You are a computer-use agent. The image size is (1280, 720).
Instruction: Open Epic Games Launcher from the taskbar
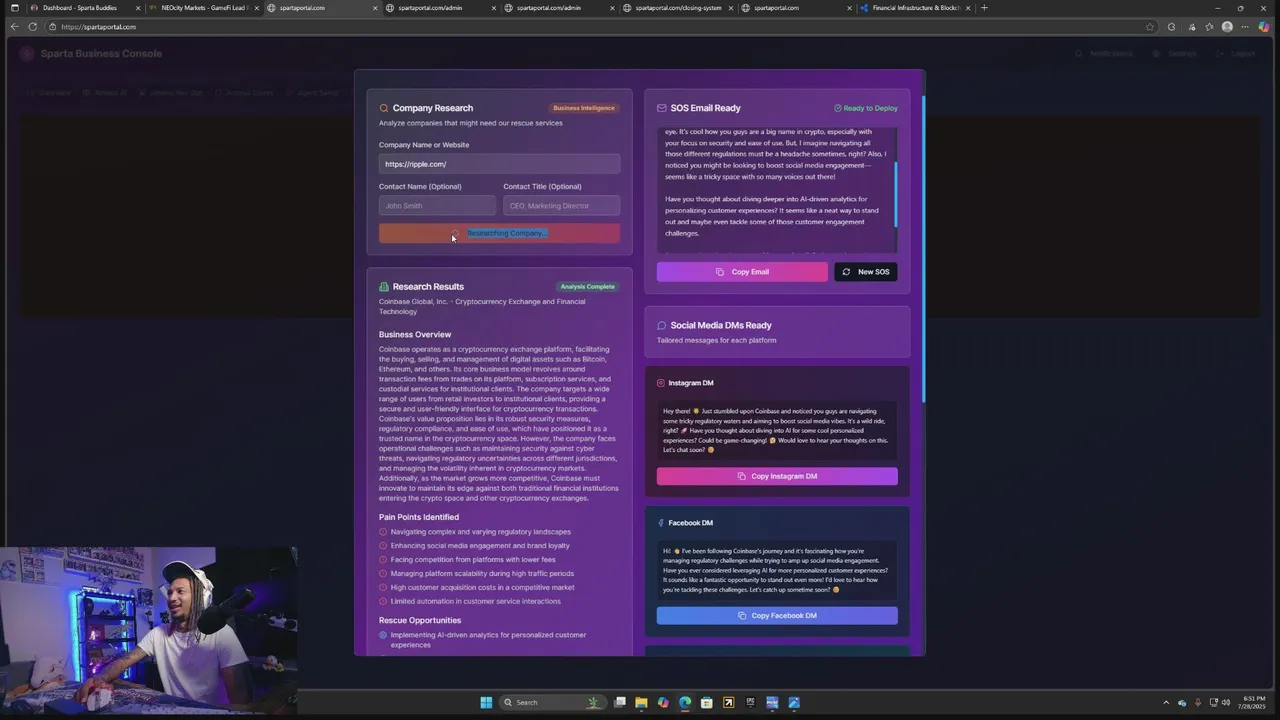click(750, 702)
